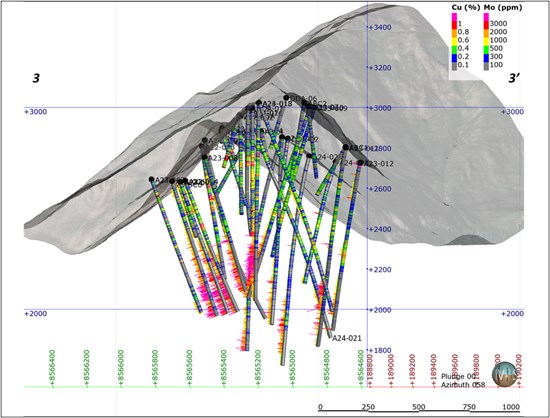550x418 pixels.
Task: Click the Cu legend value '0.1'
Action: [463, 65]
